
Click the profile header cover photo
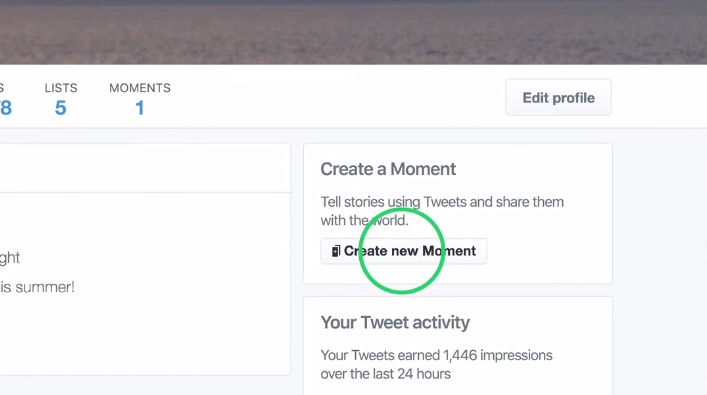pos(354,32)
